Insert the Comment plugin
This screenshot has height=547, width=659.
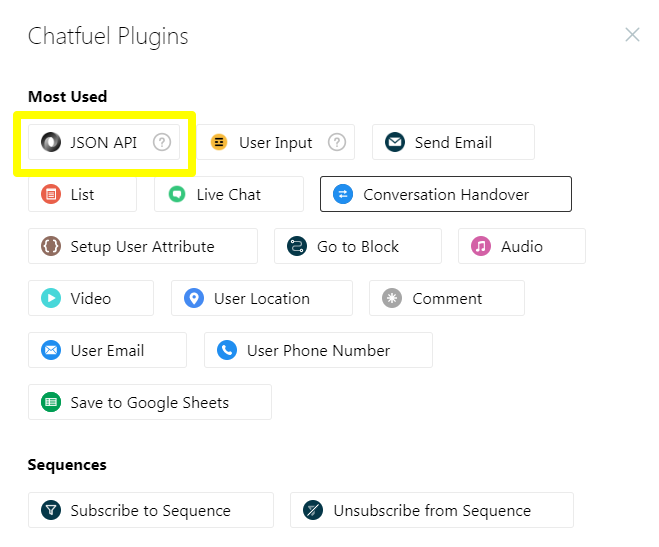[x=446, y=299]
